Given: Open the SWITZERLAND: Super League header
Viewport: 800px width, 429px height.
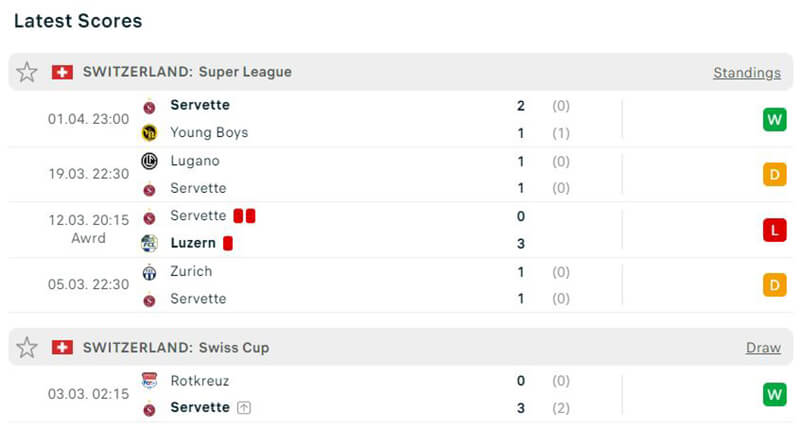Looking at the screenshot, I should [187, 72].
